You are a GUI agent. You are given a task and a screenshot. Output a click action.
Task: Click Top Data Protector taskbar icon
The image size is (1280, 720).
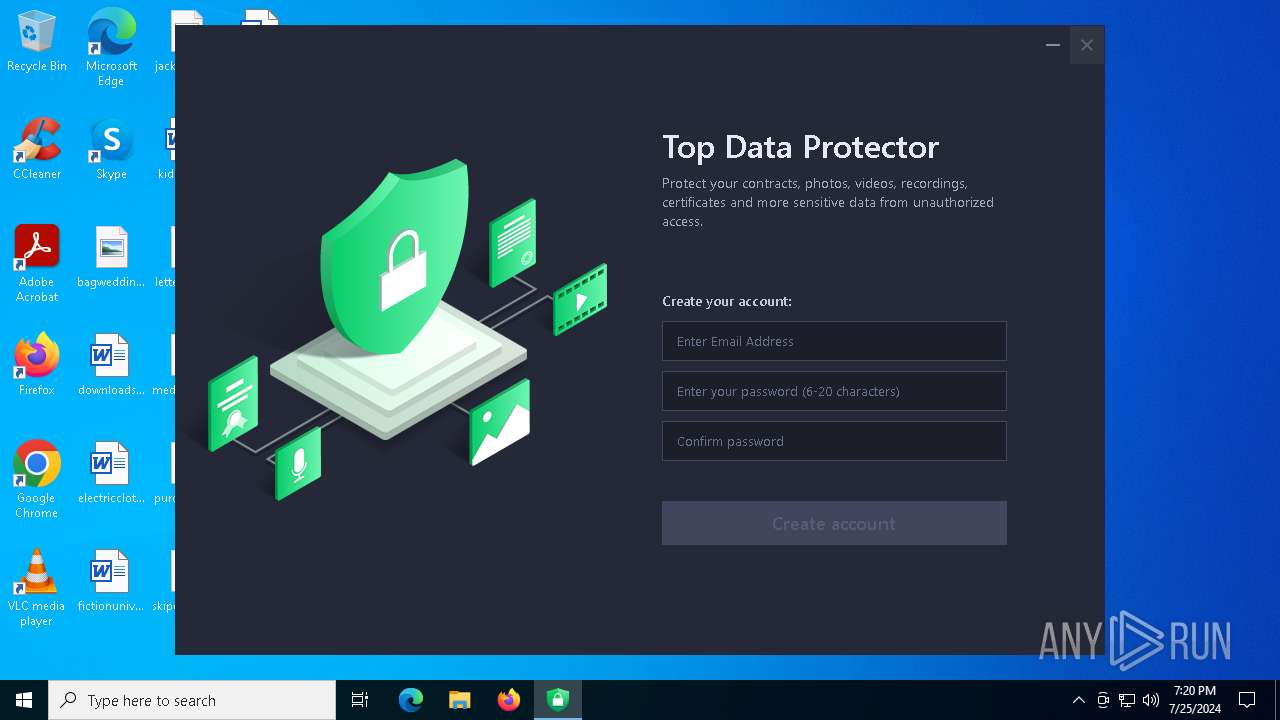[558, 700]
